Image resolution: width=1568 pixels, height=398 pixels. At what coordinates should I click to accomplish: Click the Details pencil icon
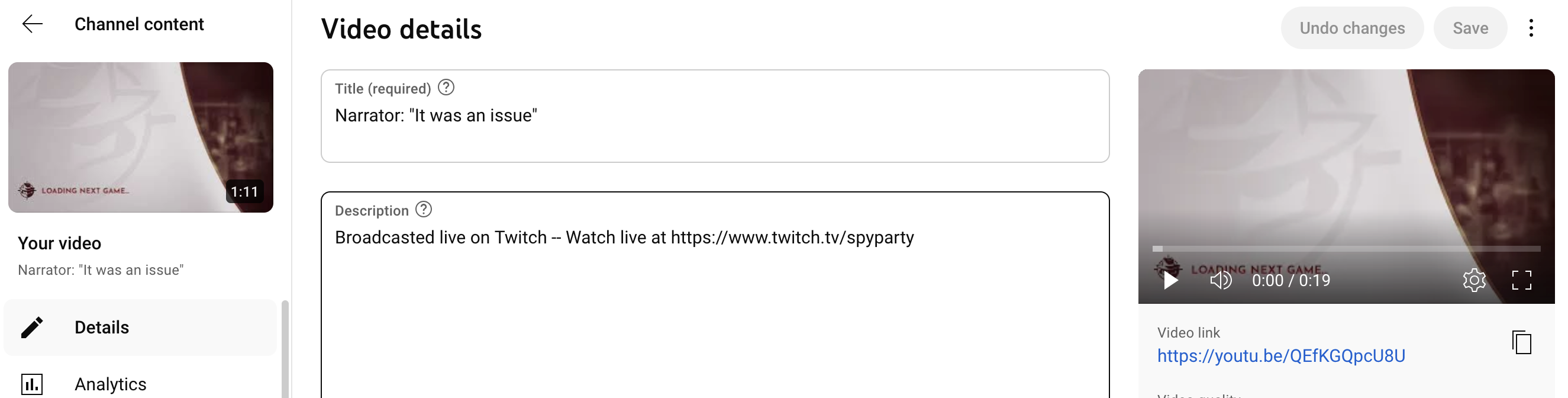coord(31,328)
